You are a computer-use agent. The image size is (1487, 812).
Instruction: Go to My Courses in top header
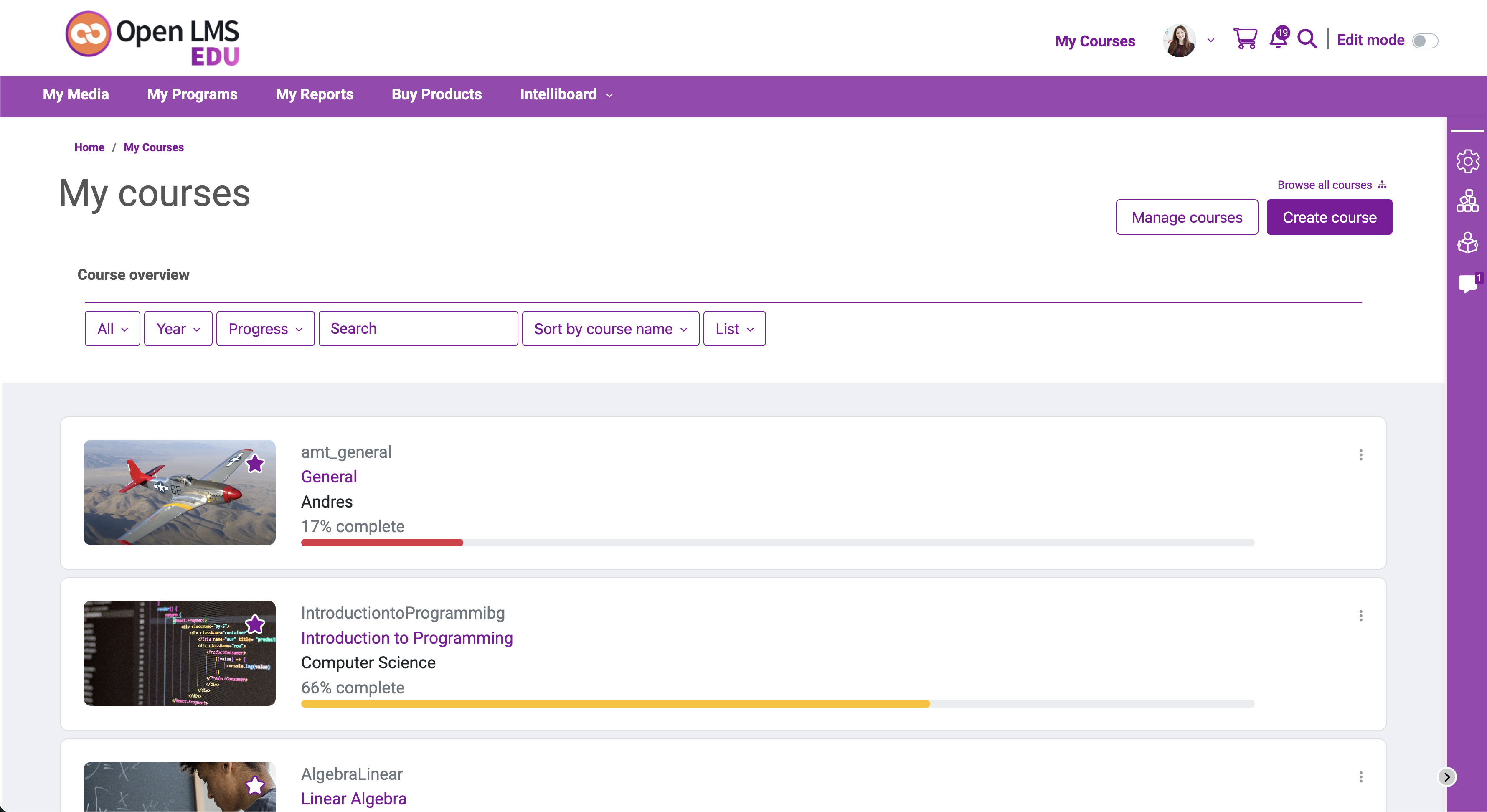click(x=1095, y=41)
